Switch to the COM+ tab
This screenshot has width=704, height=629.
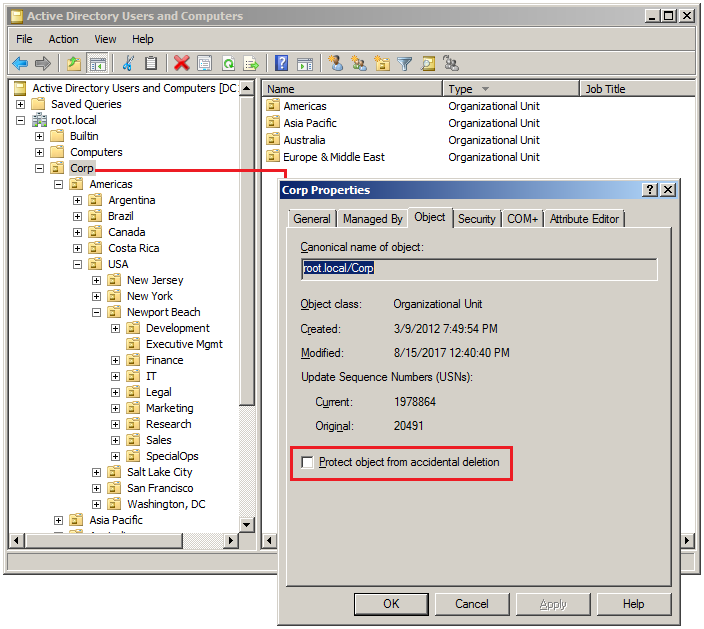522,219
